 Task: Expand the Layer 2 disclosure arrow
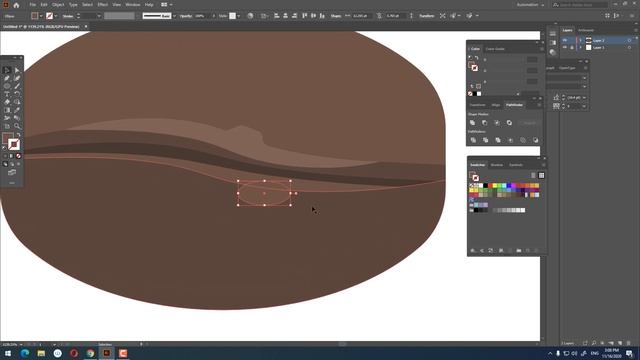pos(580,40)
